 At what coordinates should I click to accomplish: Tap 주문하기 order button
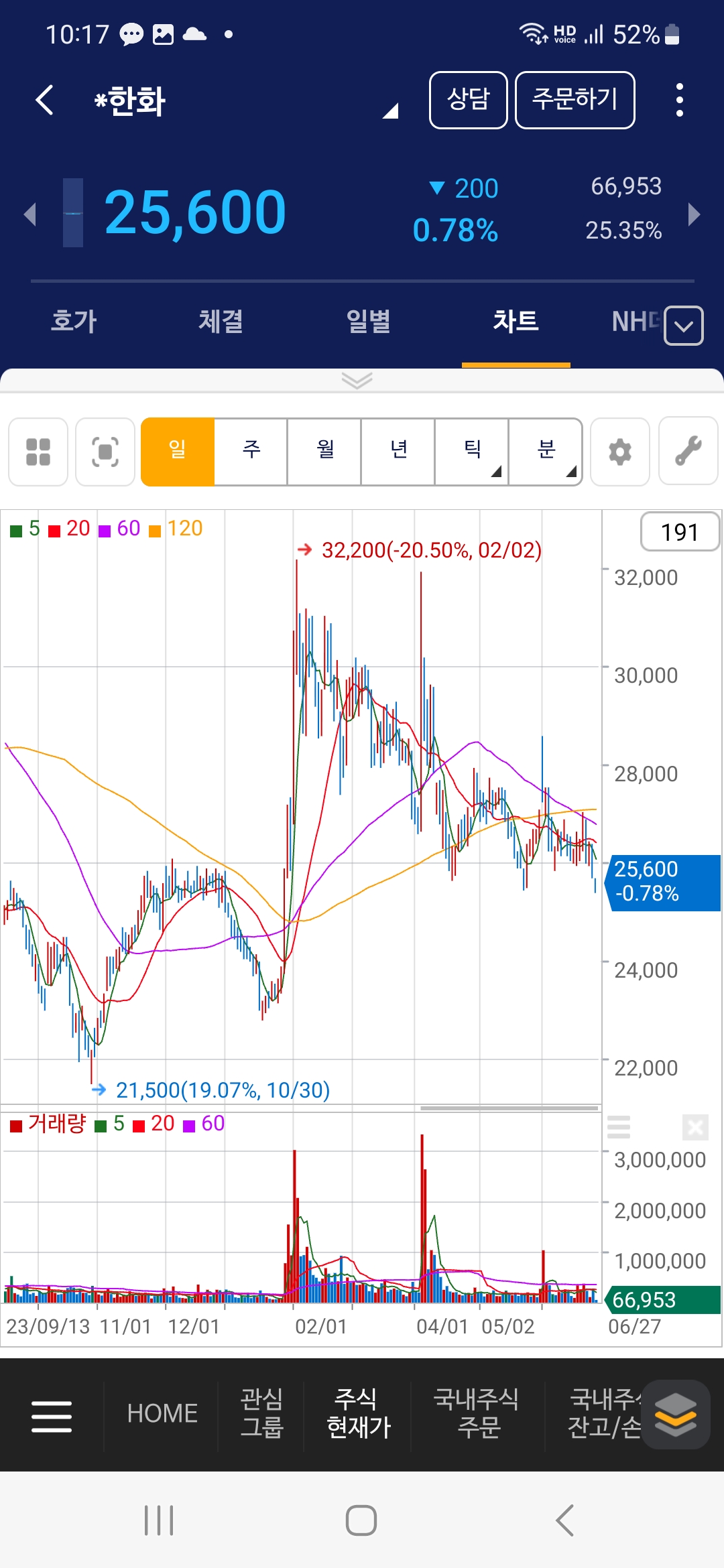point(575,100)
